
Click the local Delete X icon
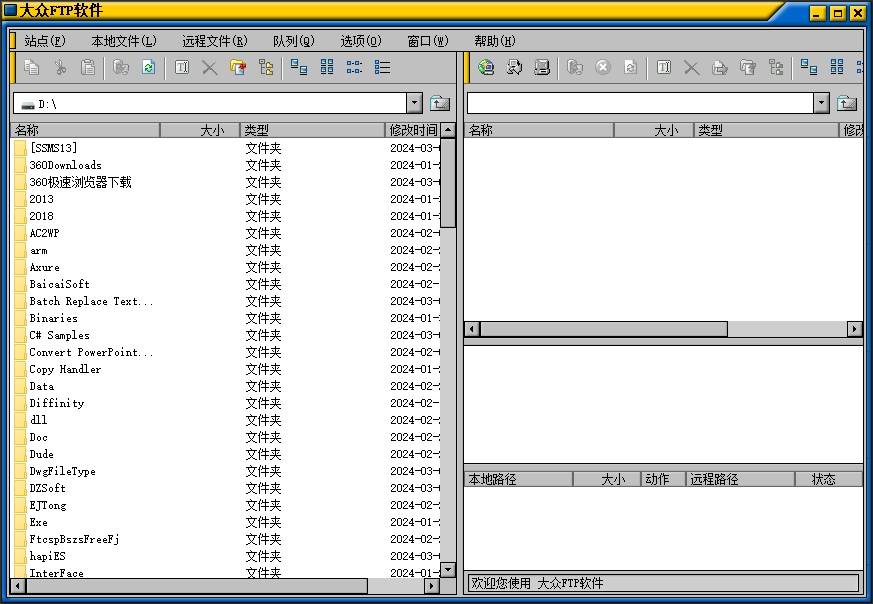210,68
